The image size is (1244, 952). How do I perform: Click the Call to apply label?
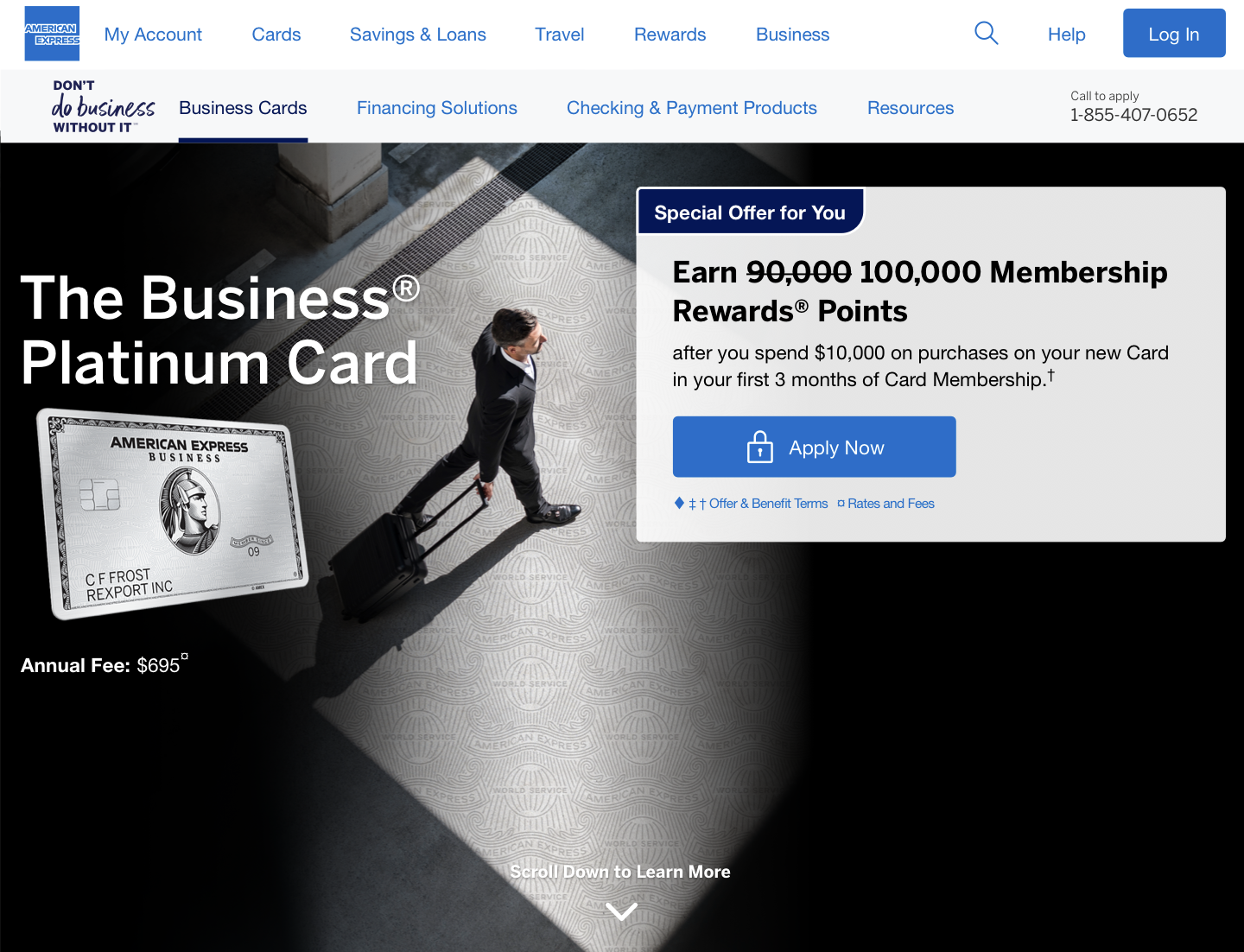coord(1104,96)
